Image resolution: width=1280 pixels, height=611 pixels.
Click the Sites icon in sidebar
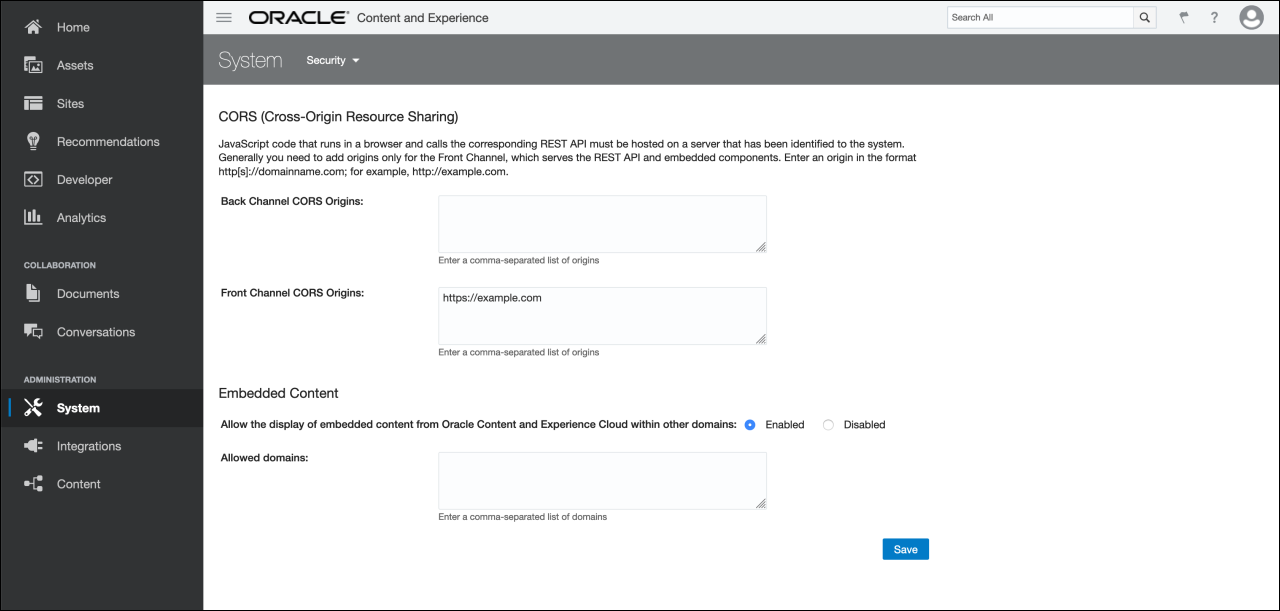click(33, 103)
